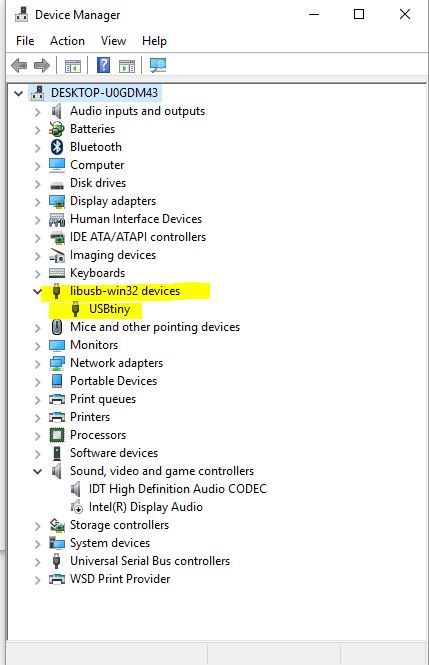
Task: Click the show/hide console tree toolbar icon
Action: (x=73, y=66)
